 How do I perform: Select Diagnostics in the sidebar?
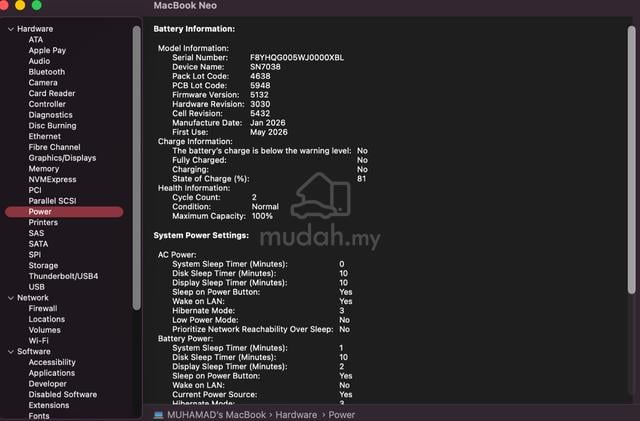point(50,115)
